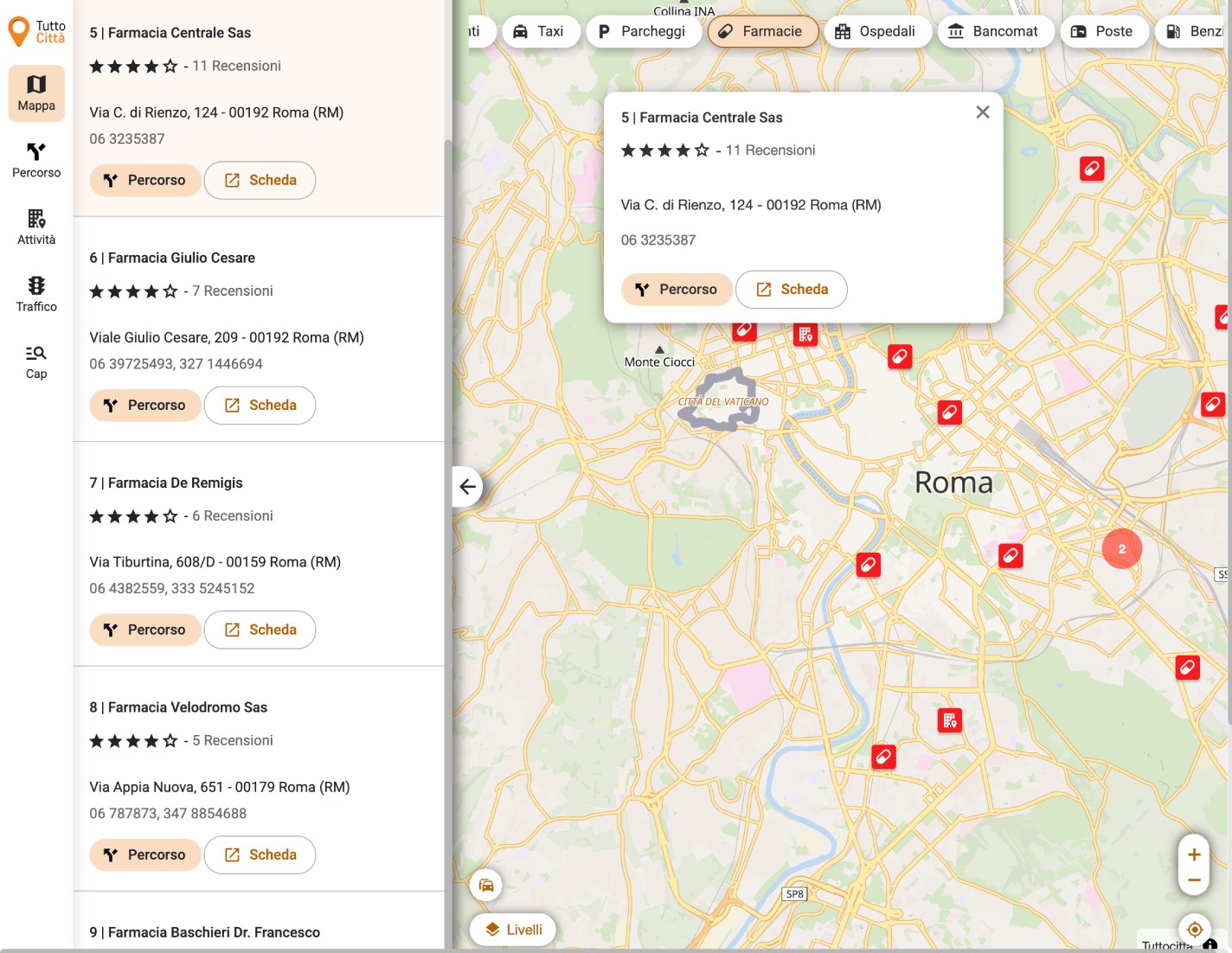Close the Farmacia Centrale Sas popup
This screenshot has width=1232, height=953.
[x=982, y=112]
